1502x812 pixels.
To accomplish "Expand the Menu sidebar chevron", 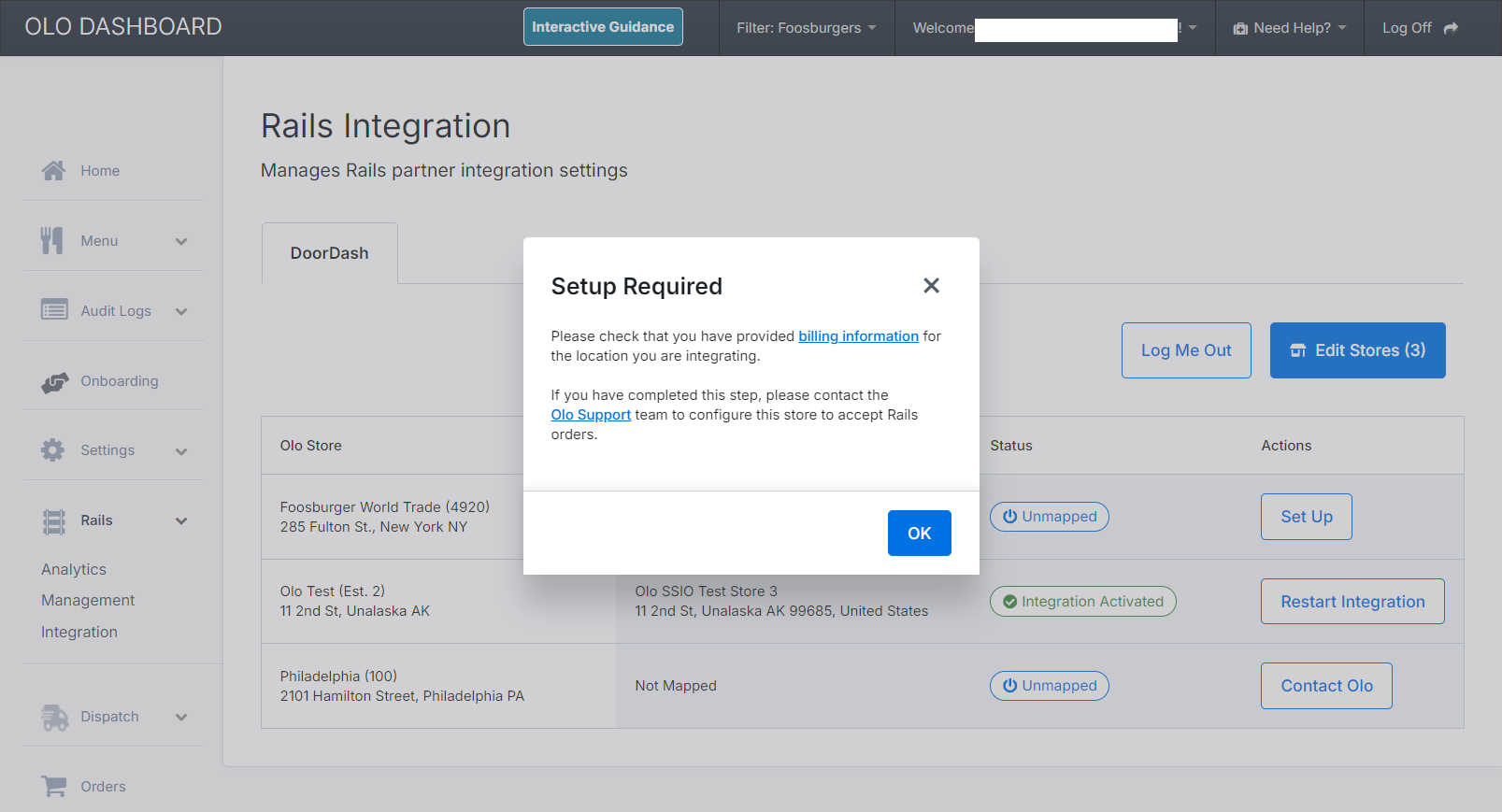I will (x=181, y=241).
